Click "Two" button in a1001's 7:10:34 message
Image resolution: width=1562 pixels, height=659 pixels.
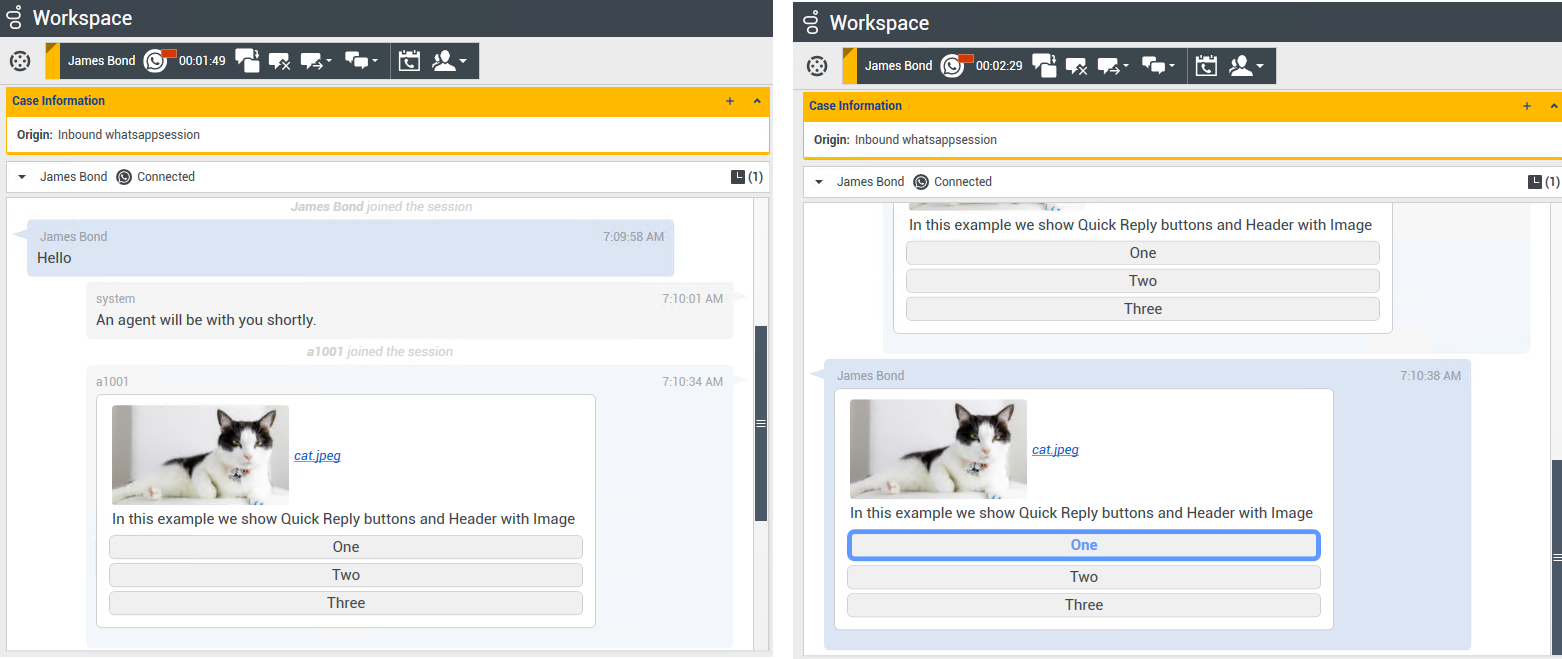pos(345,575)
